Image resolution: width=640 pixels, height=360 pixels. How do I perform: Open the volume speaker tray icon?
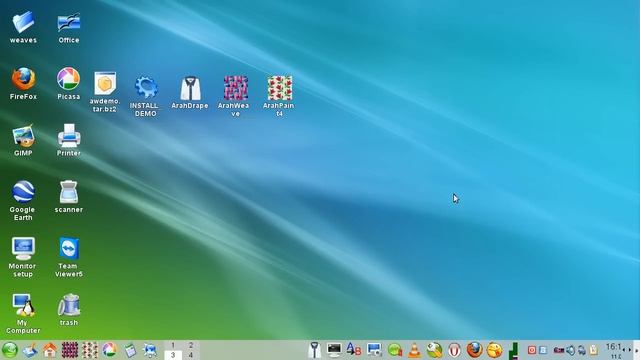tap(571, 350)
